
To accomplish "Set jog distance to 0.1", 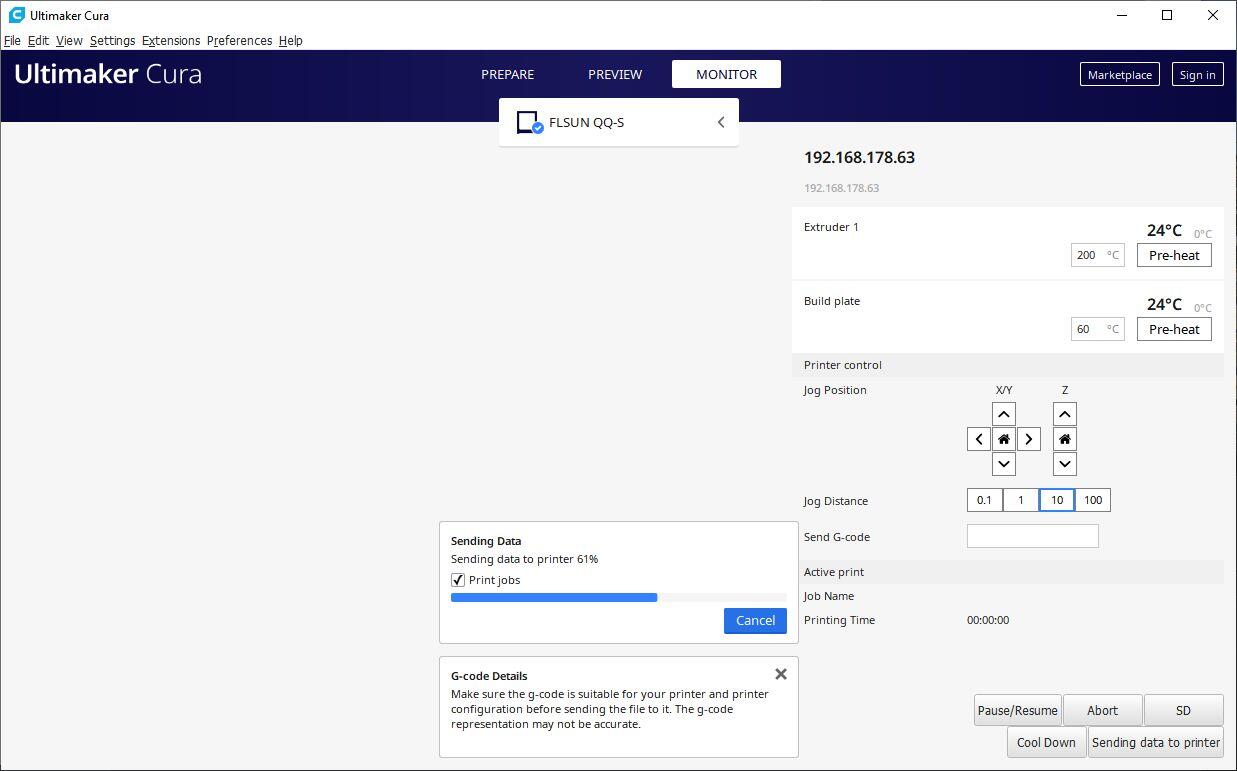I will (x=985, y=500).
